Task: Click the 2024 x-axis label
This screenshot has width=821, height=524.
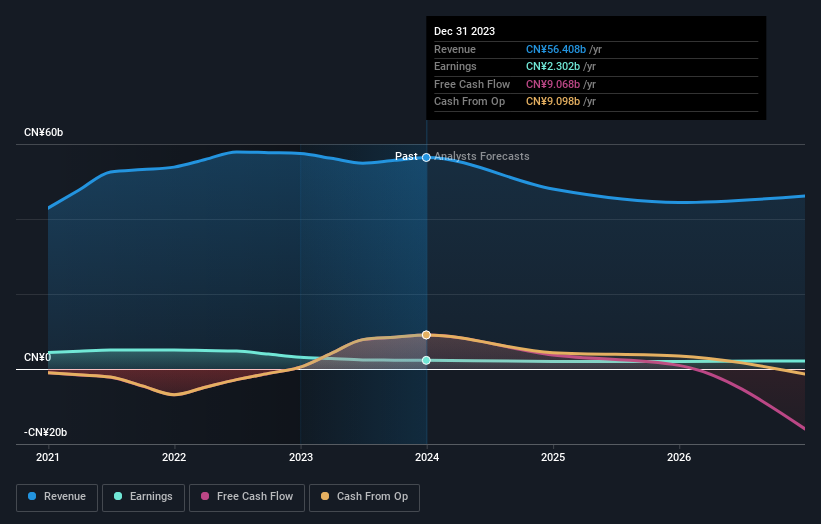Action: [427, 458]
